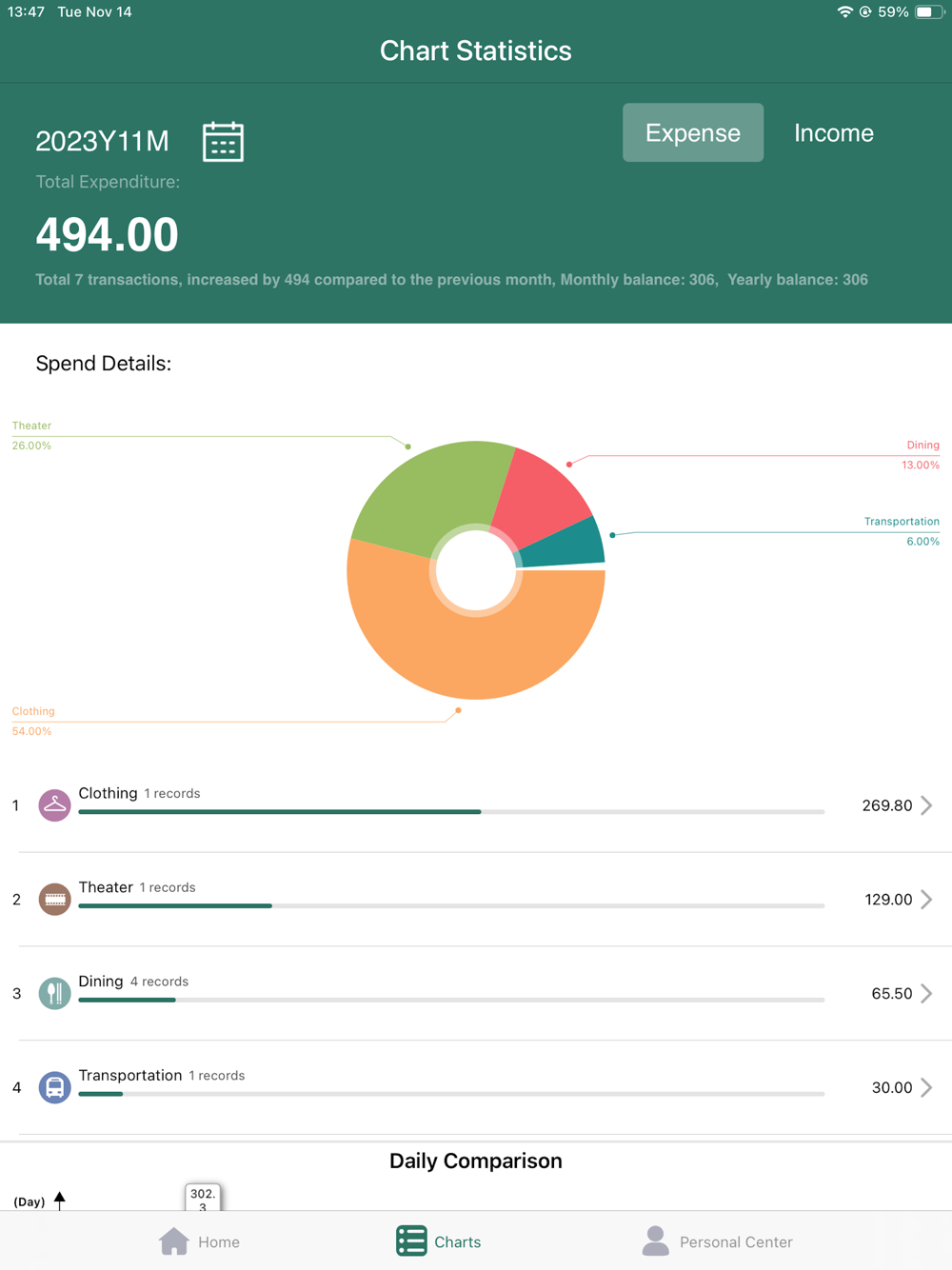952x1270 pixels.
Task: Tap the Chart Statistics title
Action: tap(476, 50)
